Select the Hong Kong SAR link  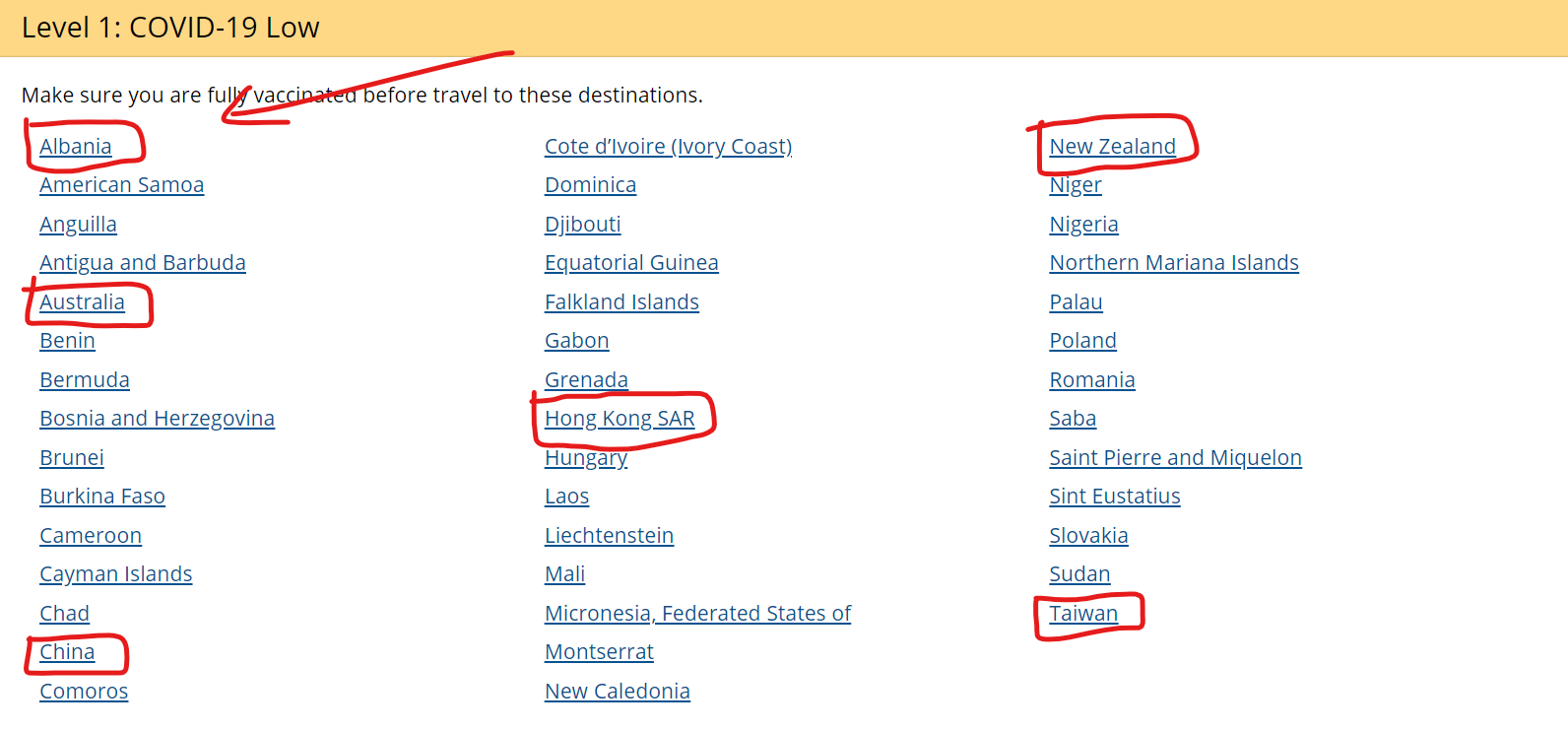tap(620, 419)
